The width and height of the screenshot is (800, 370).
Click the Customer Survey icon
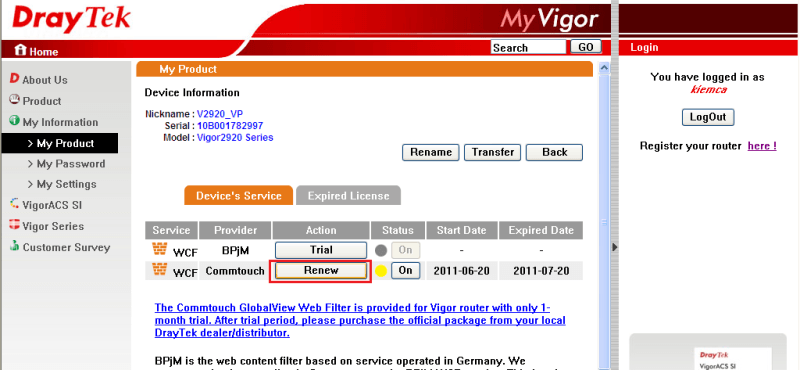point(14,246)
